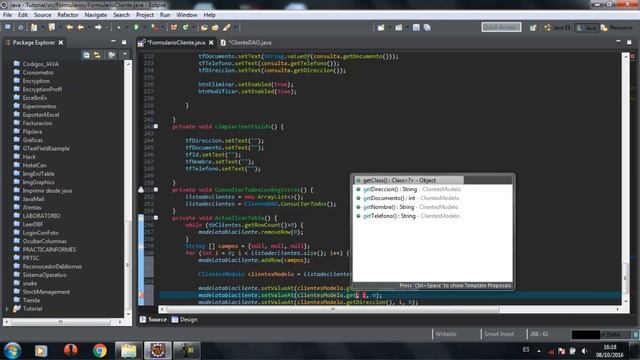Open the Navigate menu
The image size is (640, 360).
coord(96,15)
